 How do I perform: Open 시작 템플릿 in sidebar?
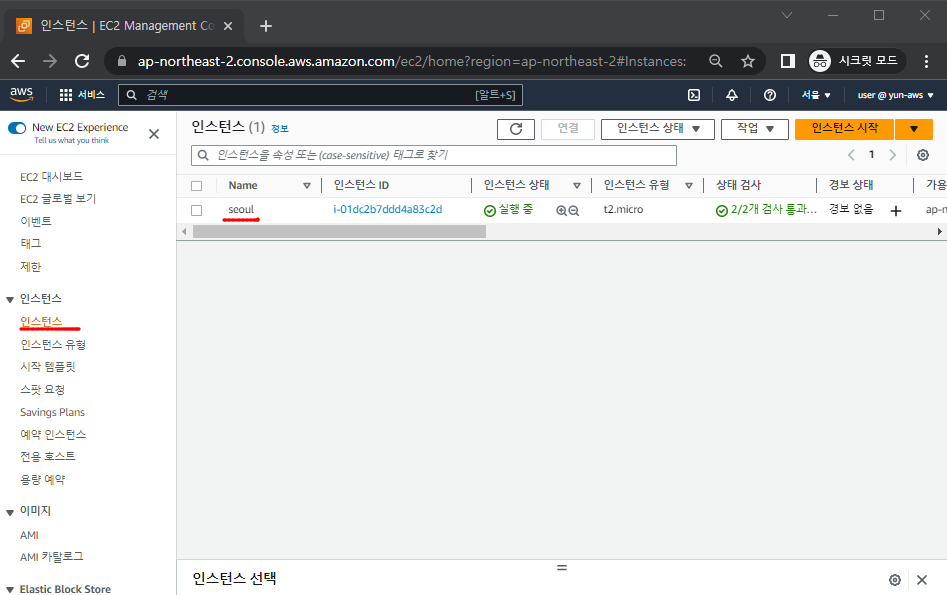[48, 367]
